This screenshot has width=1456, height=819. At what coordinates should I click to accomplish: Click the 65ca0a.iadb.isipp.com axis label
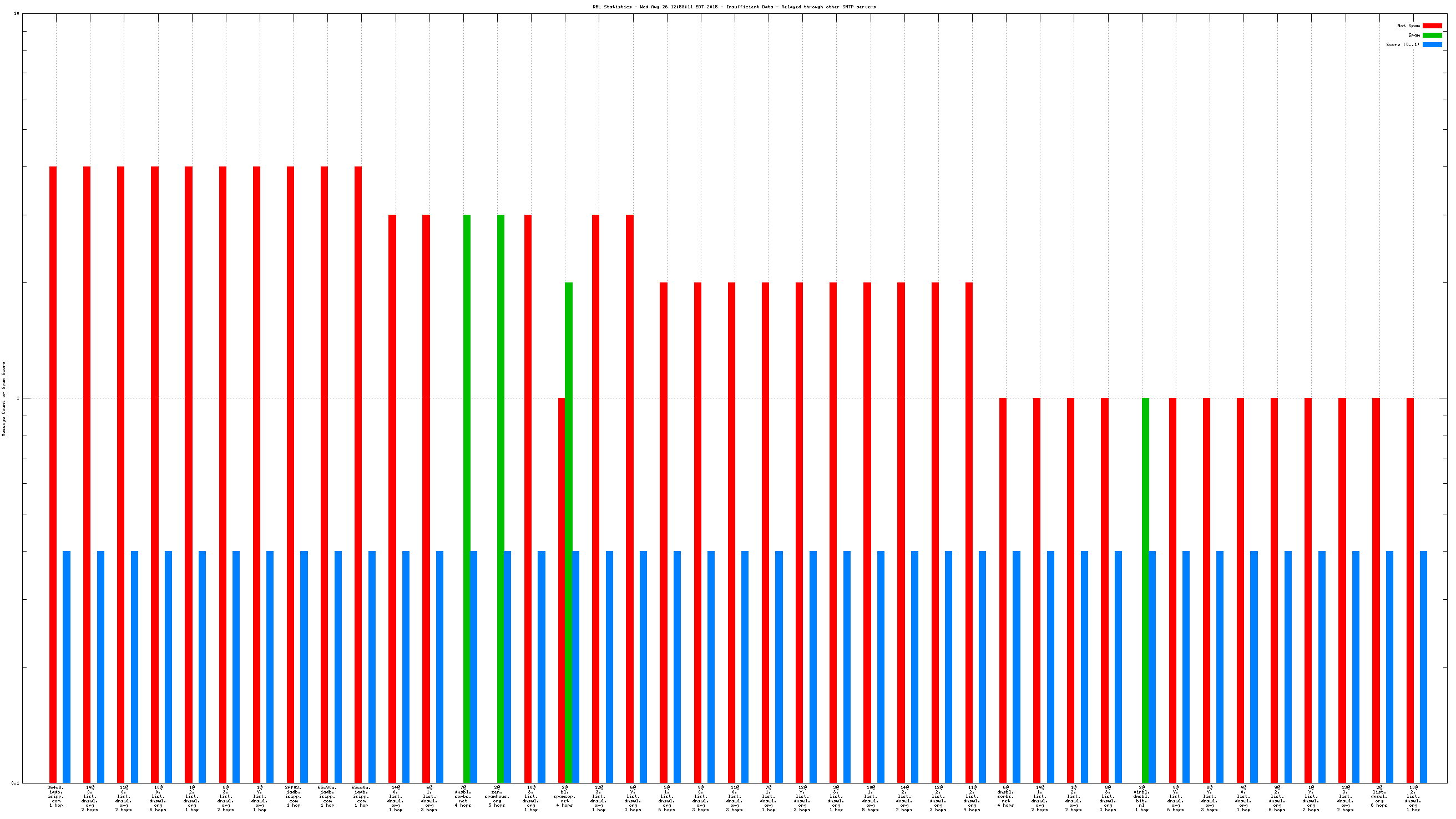tap(361, 796)
